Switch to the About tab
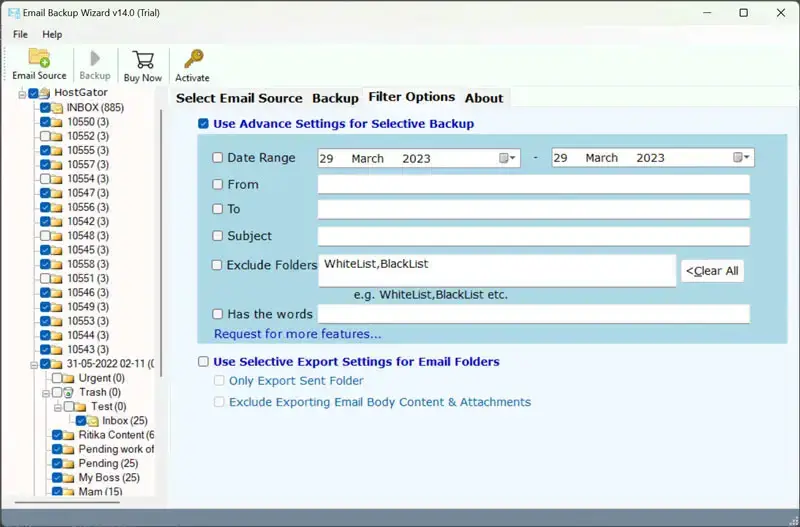The width and height of the screenshot is (800, 527). tap(484, 98)
